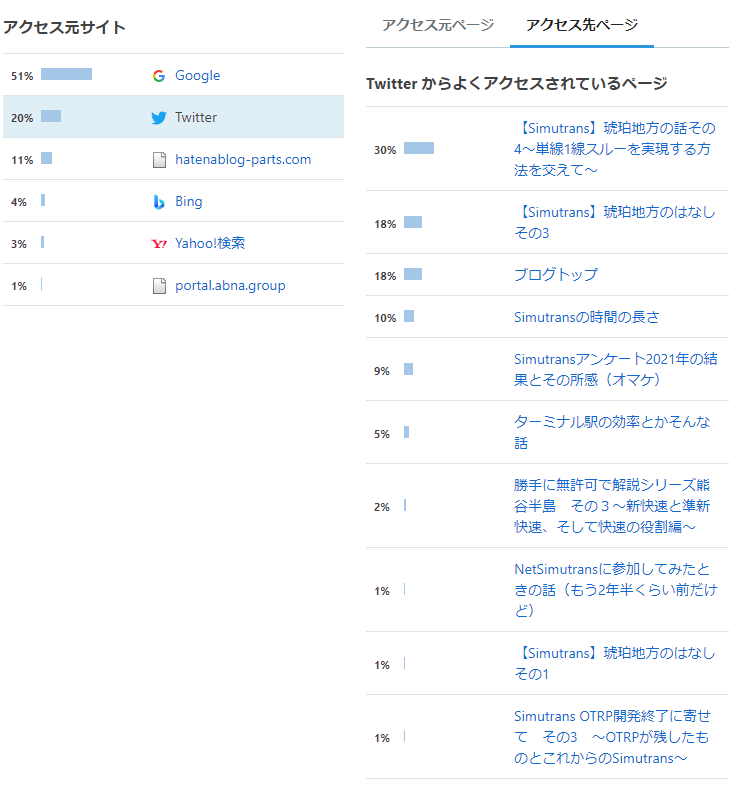The height and width of the screenshot is (790, 748).
Task: Click the 9% value beside Simutransアンケート
Action: click(x=382, y=371)
